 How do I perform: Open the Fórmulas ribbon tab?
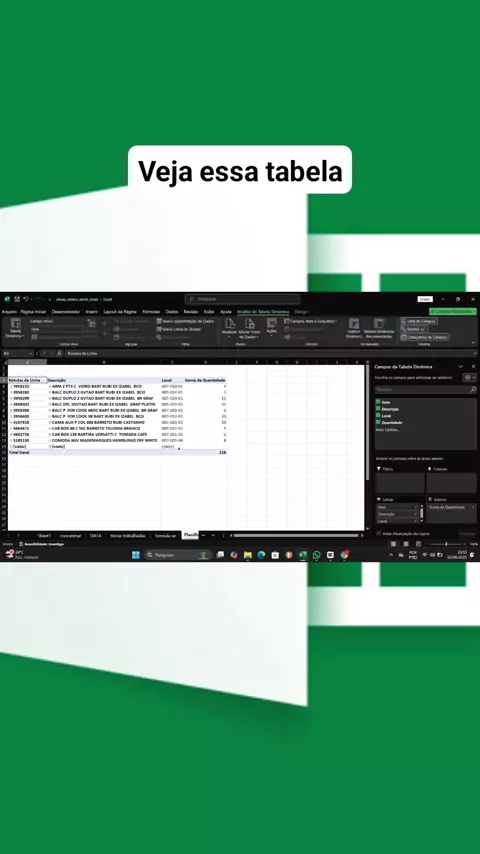click(151, 312)
